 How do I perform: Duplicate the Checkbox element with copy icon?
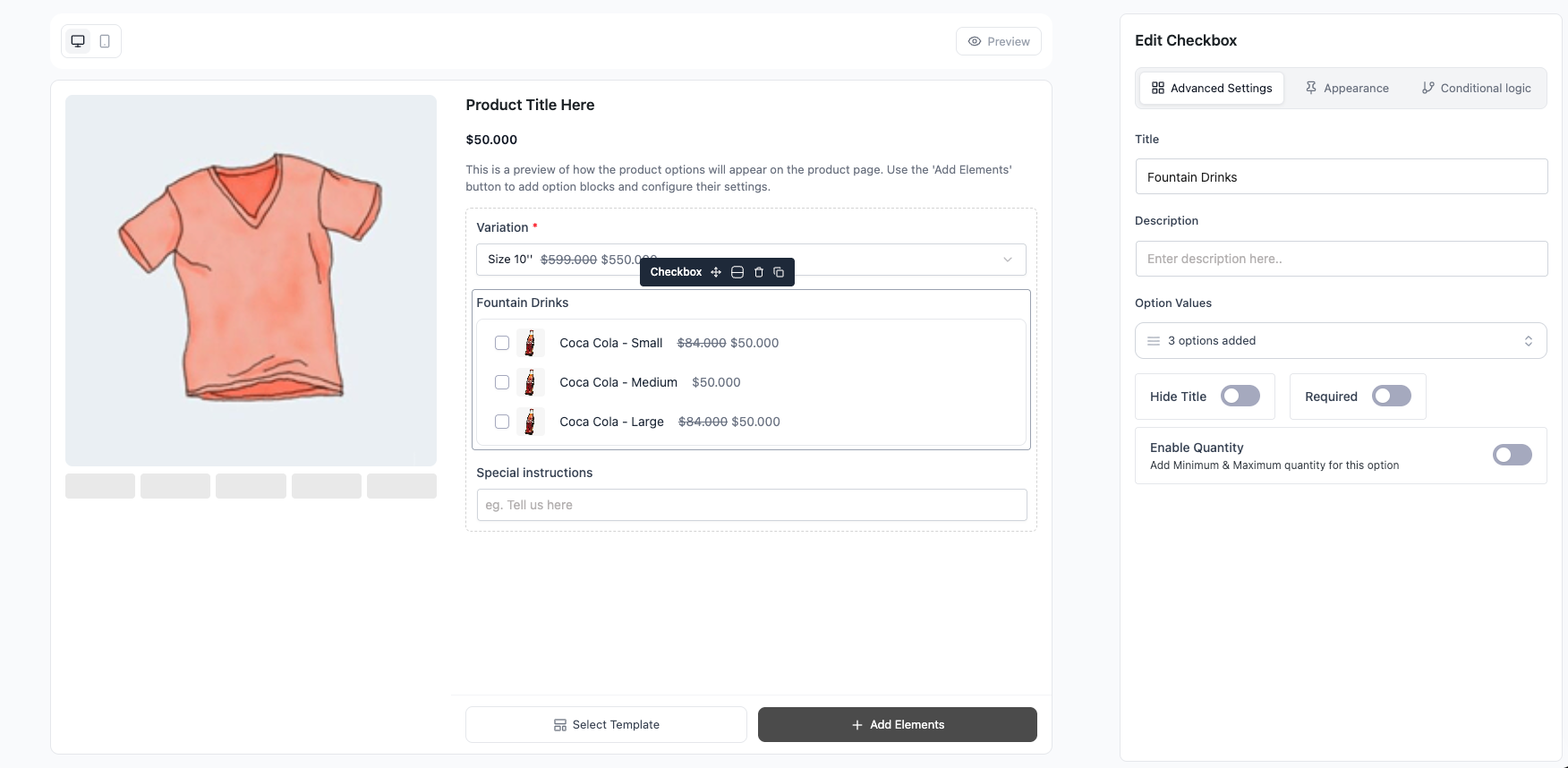coord(779,272)
